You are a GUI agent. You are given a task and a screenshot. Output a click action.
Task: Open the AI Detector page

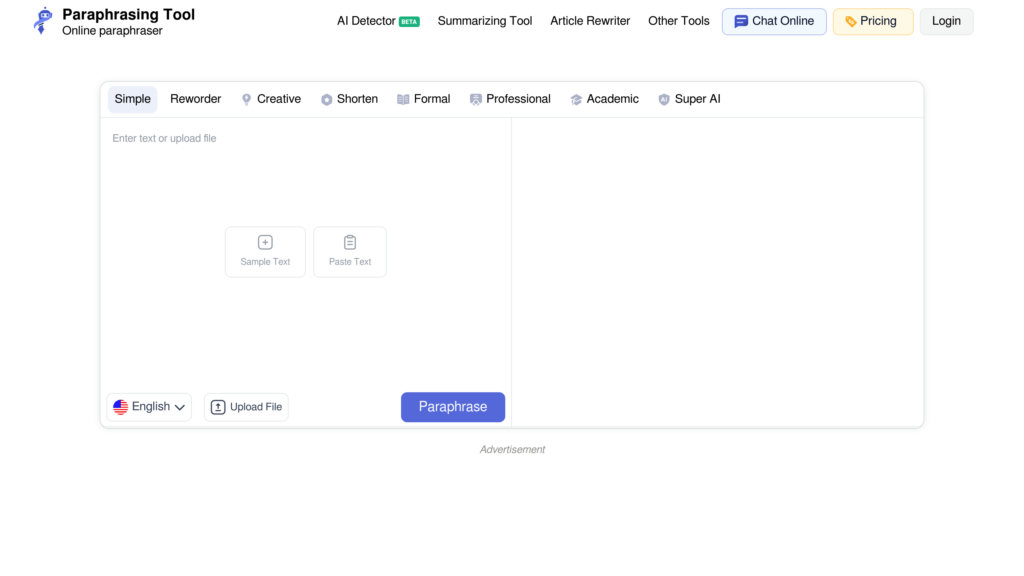pyautogui.click(x=366, y=20)
